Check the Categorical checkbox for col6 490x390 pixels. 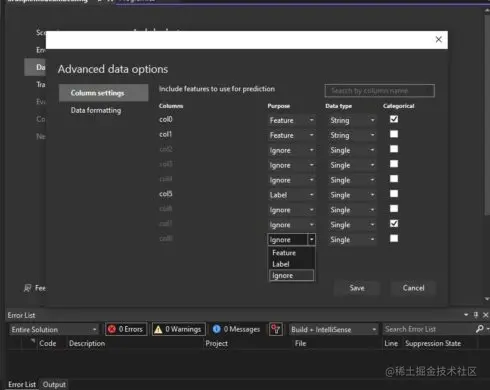coord(394,209)
